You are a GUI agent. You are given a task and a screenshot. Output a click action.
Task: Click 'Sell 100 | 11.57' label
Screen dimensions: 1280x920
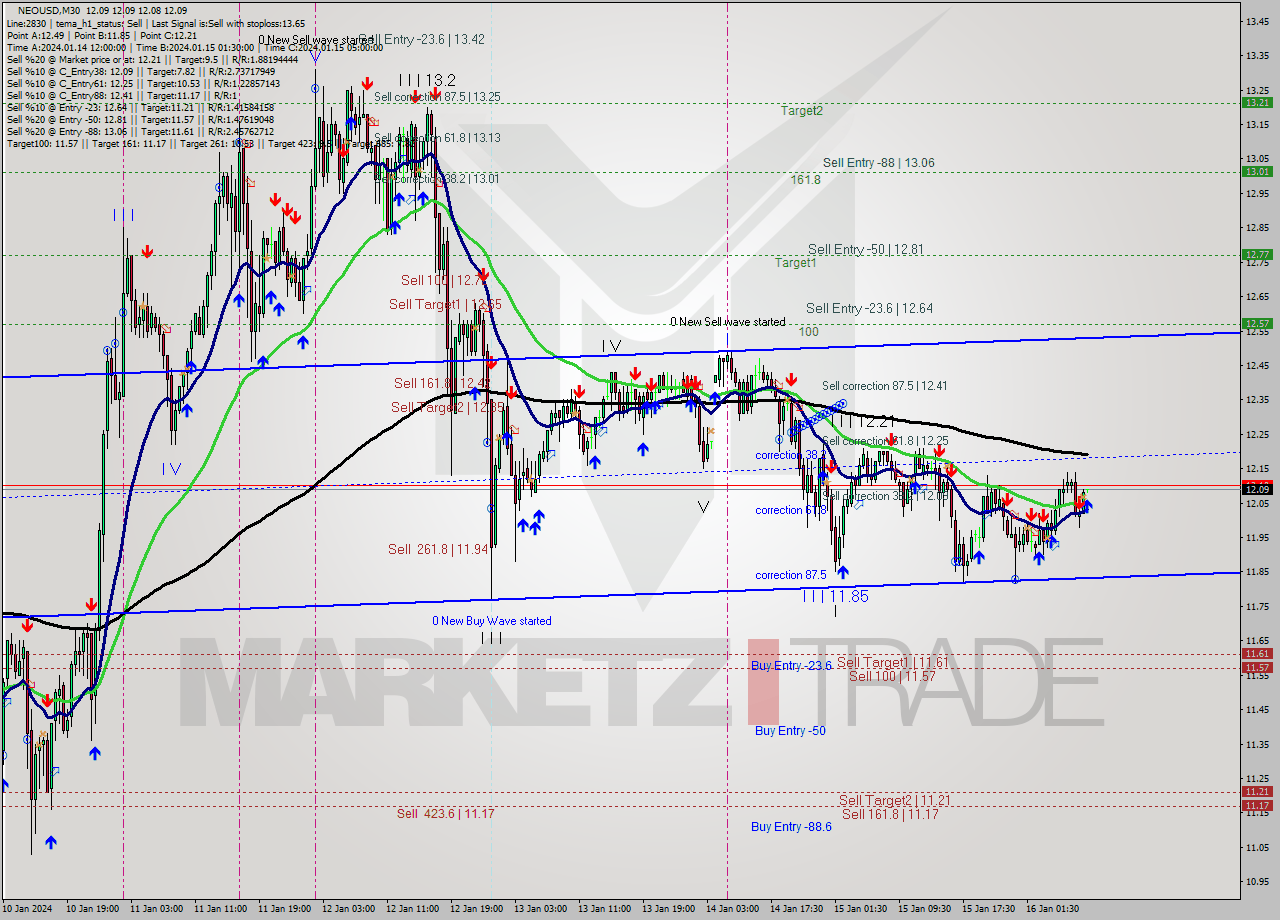[892, 676]
